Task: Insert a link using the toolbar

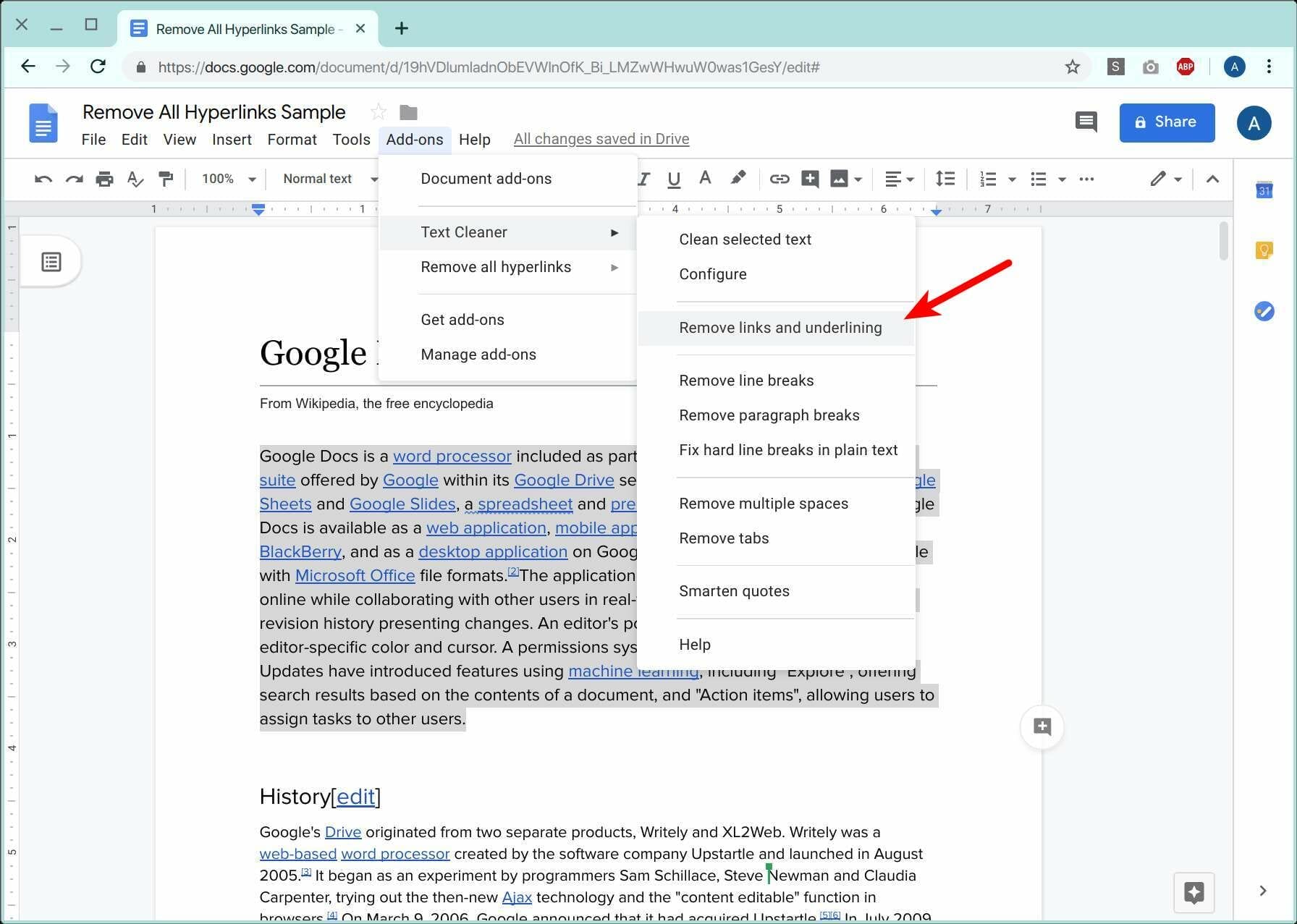Action: pos(779,179)
